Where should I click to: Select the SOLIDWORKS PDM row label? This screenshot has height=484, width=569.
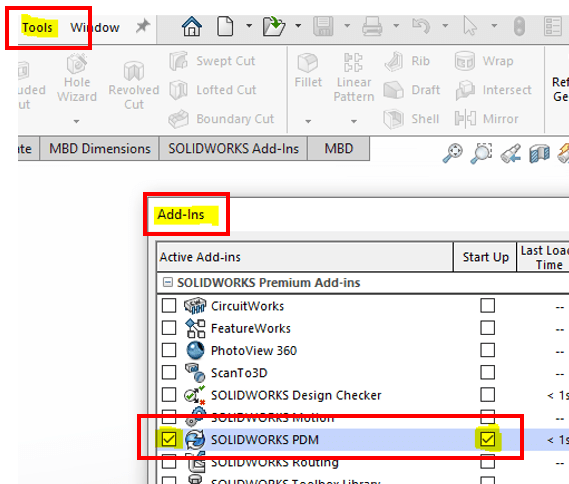tap(265, 440)
